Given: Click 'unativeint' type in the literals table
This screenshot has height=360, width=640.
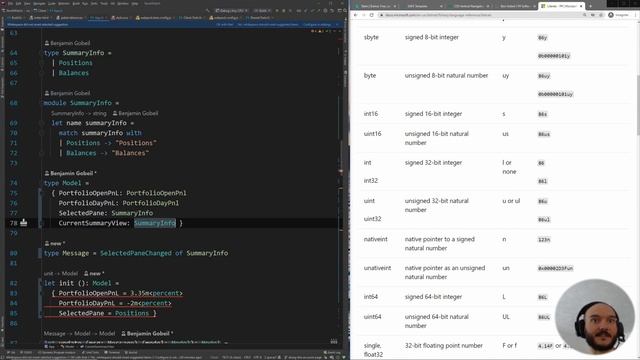Looking at the screenshot, I should [377, 268].
